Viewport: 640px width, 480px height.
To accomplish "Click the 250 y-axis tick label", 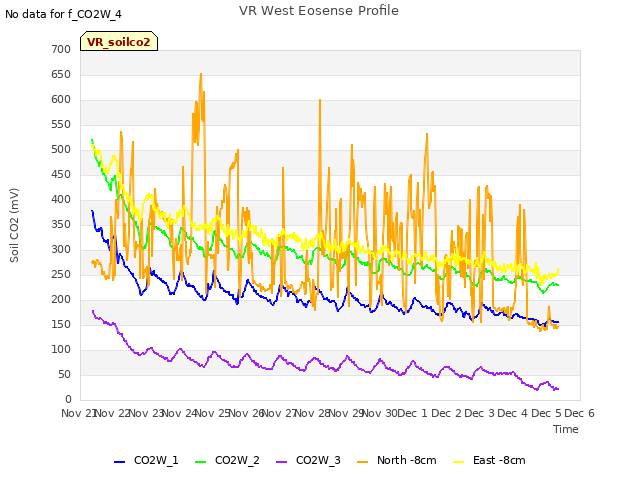I will click(x=61, y=274).
